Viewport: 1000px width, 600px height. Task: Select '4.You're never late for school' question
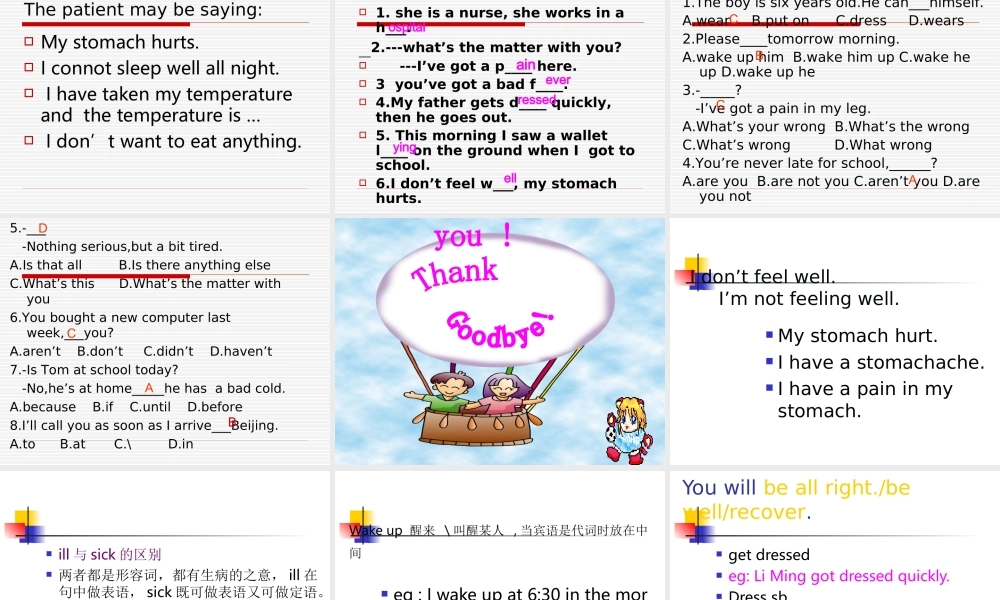810,163
